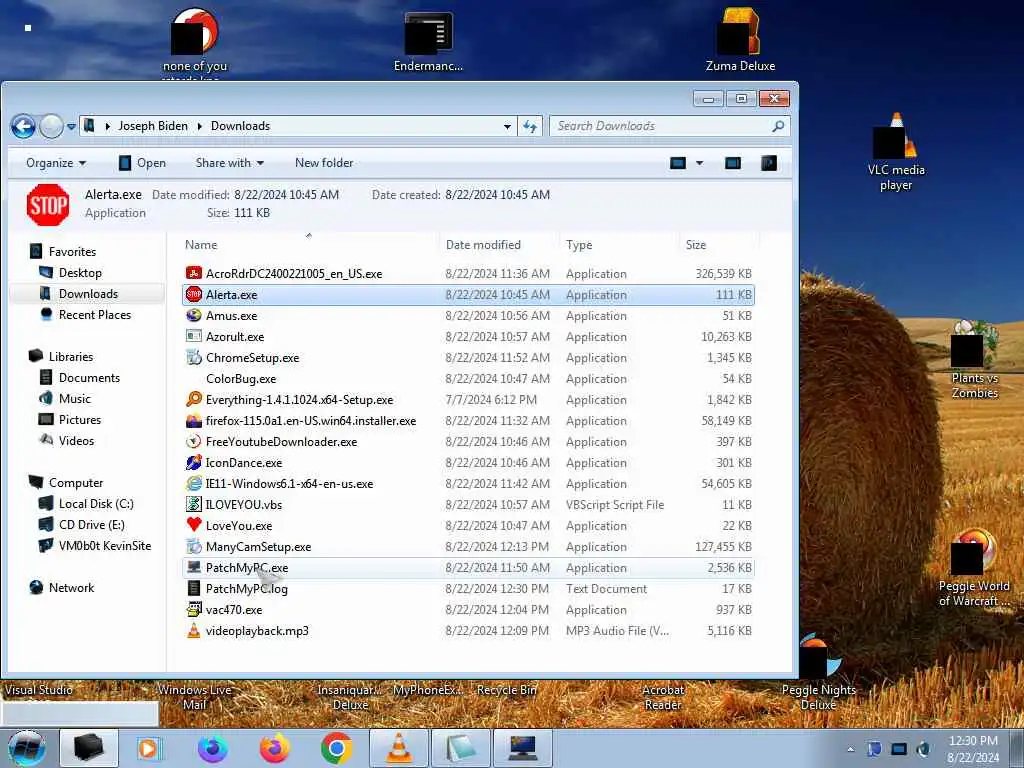Click the ChromeSetup.exe file icon

[x=193, y=357]
